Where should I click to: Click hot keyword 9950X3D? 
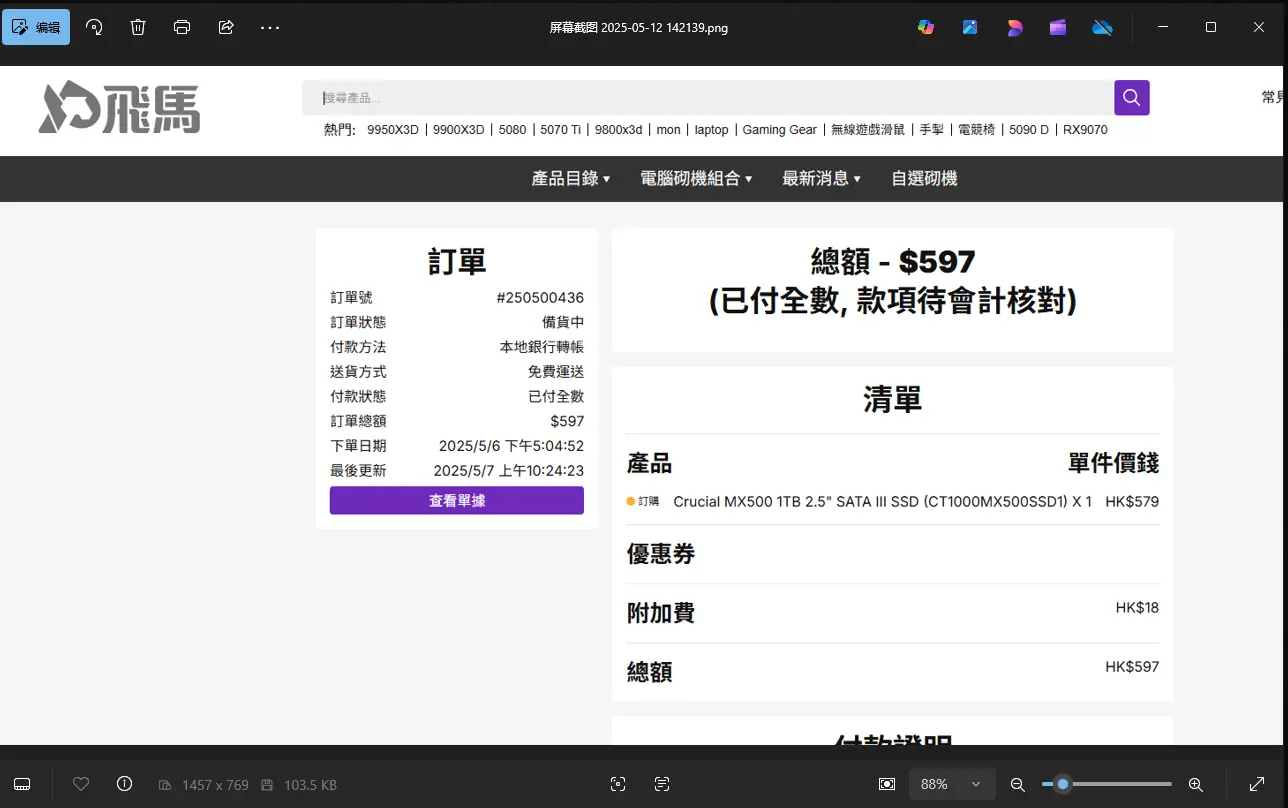pyautogui.click(x=393, y=130)
